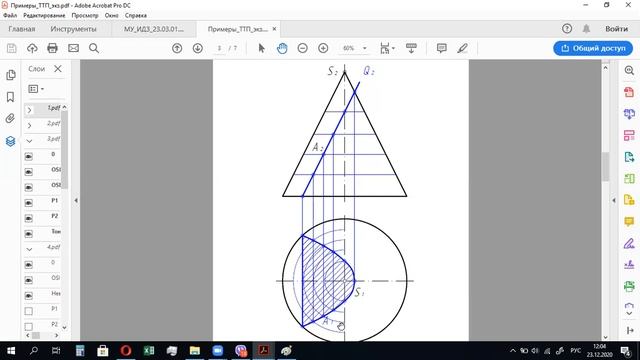Add a comment with sticky note icon
This screenshot has width=640, height=360.
click(x=442, y=48)
